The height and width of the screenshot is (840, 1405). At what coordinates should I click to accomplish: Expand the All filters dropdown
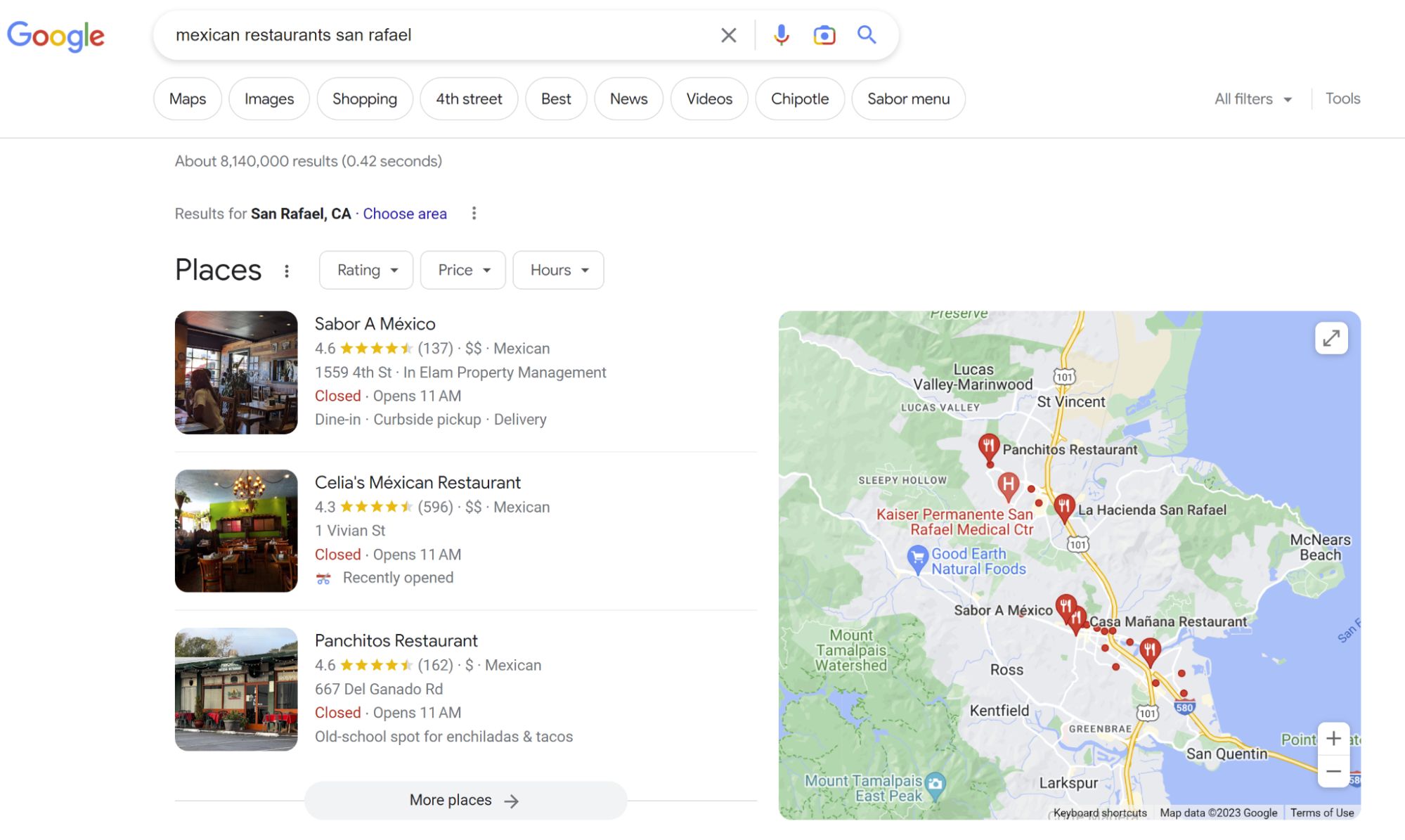[x=1252, y=99]
